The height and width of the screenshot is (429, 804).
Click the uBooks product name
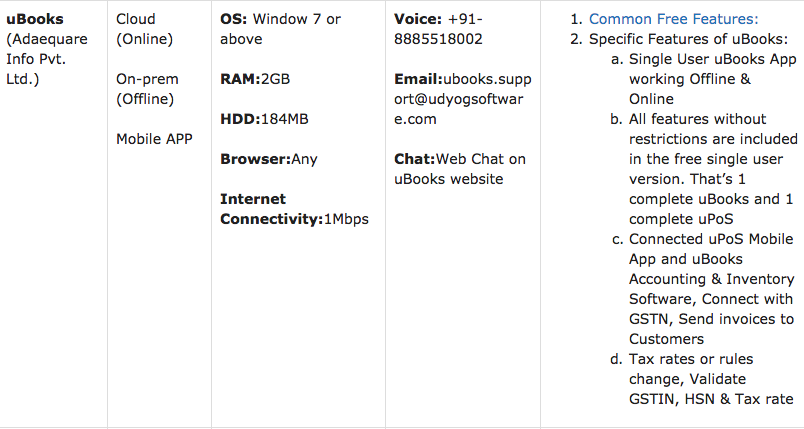(x=35, y=19)
